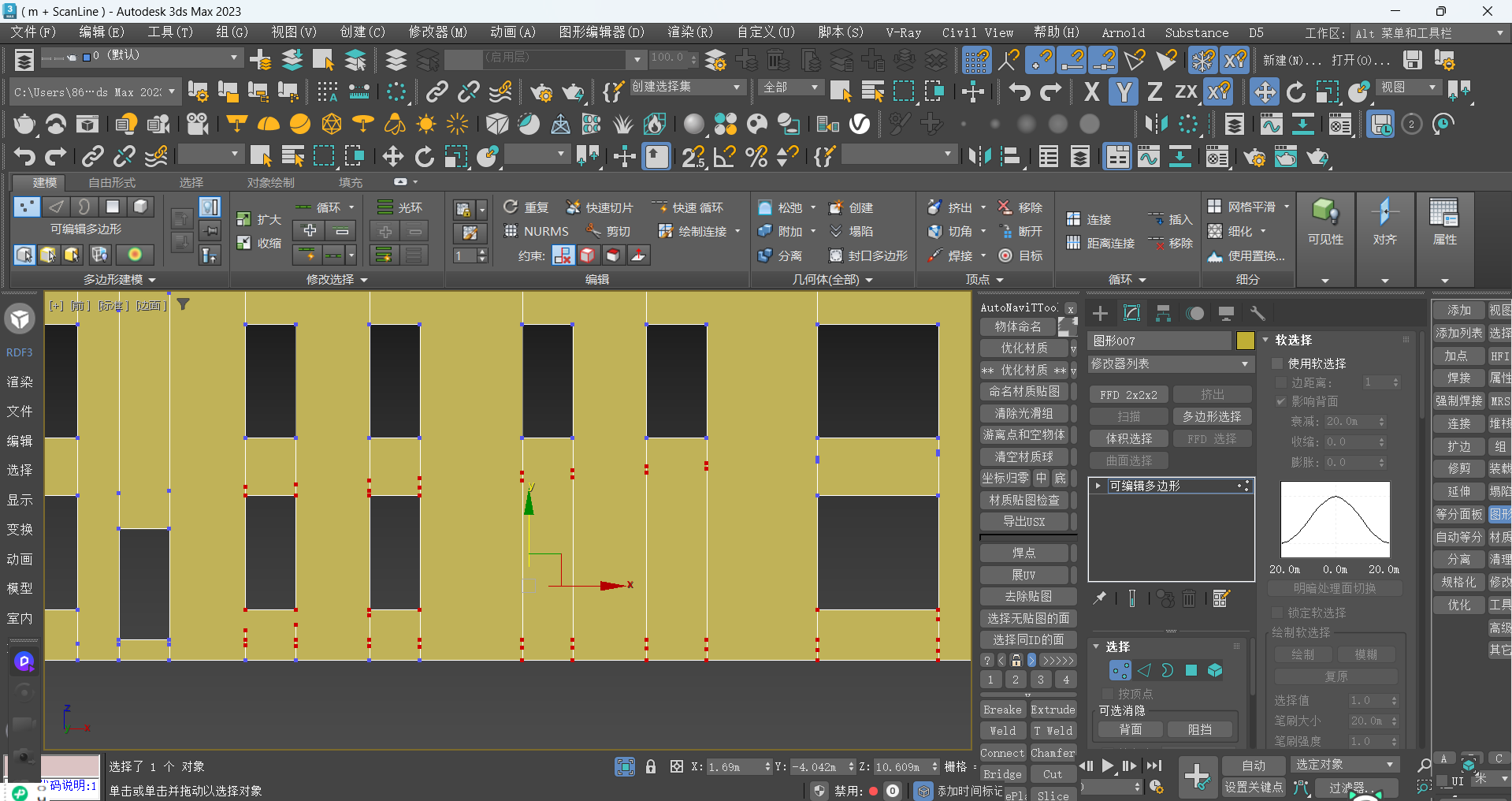Open Selected Object key filter dropdown
1512x801 pixels.
[x=1345, y=765]
